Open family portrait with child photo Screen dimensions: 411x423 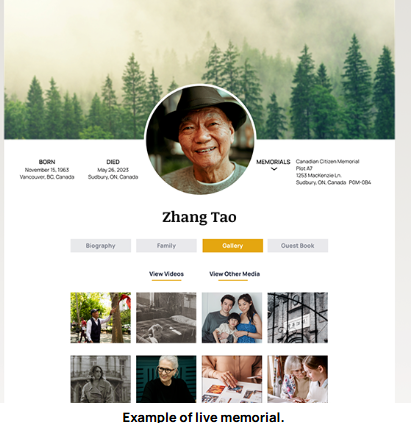[232, 318]
